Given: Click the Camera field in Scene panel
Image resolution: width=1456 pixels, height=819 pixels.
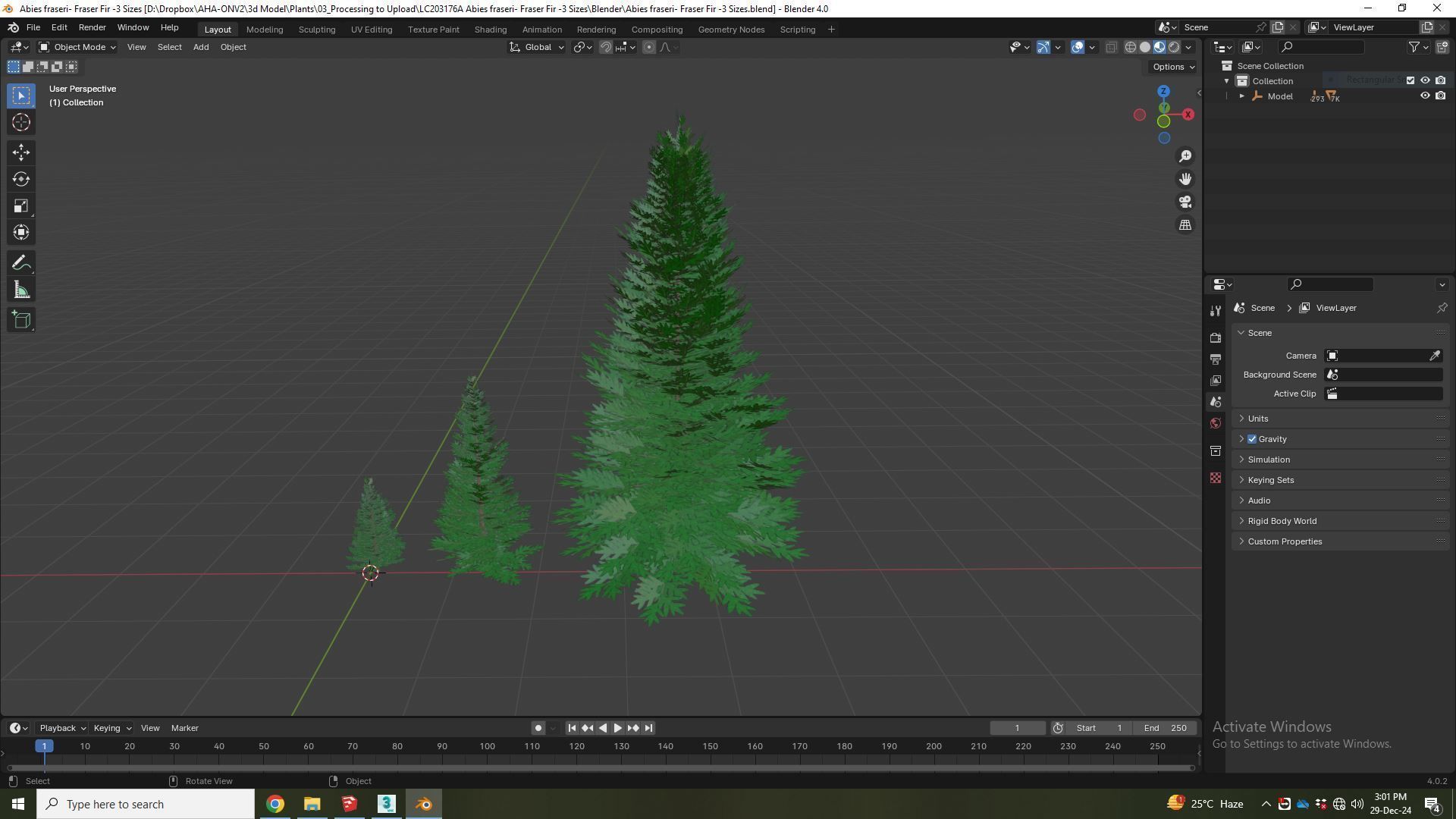Looking at the screenshot, I should [1383, 356].
